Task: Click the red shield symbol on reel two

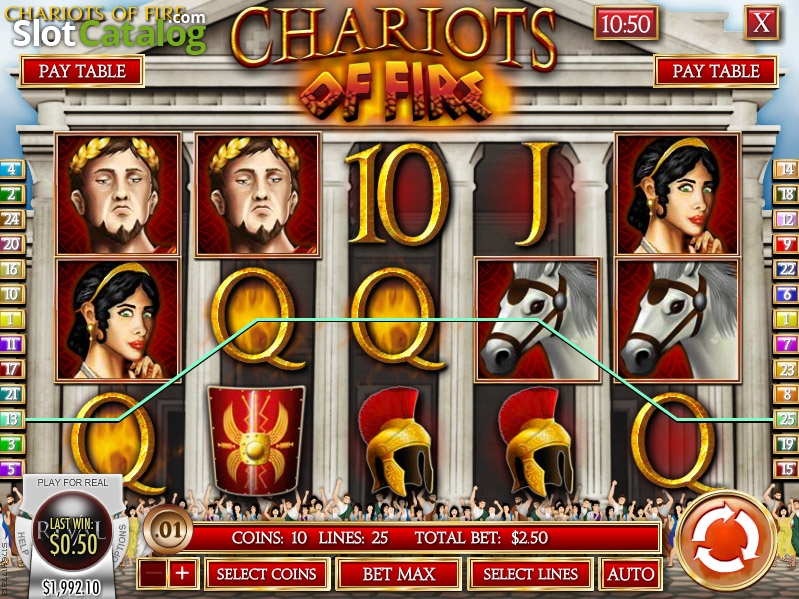Action: point(256,440)
